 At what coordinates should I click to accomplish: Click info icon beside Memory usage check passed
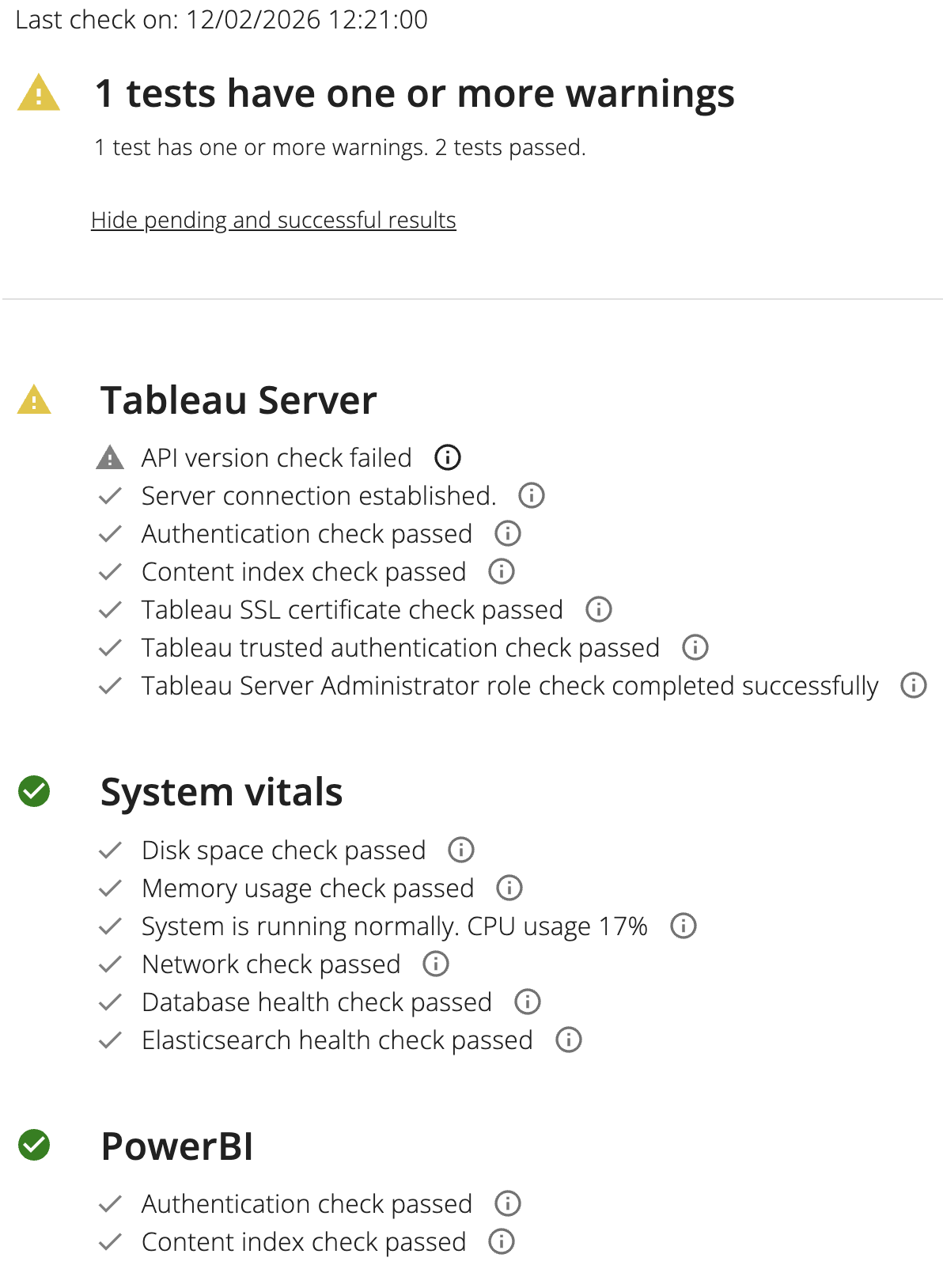509,888
